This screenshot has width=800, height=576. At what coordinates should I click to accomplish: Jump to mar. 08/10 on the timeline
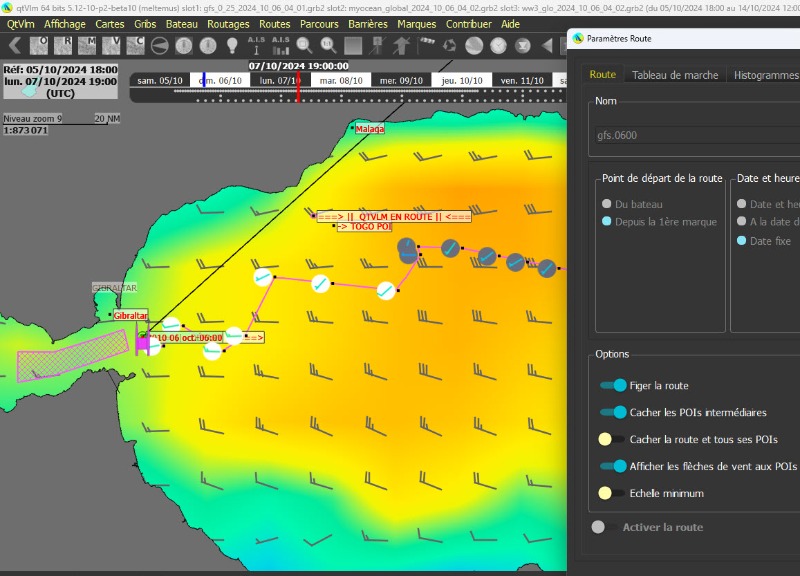(x=341, y=81)
